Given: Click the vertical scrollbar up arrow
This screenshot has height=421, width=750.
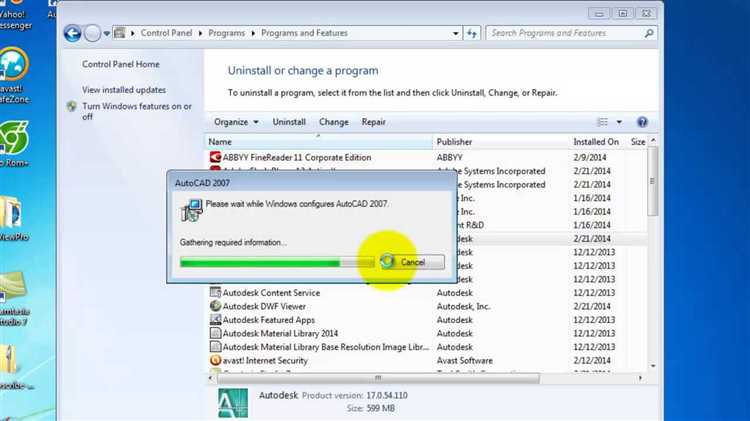Looking at the screenshot, I should coord(653,140).
